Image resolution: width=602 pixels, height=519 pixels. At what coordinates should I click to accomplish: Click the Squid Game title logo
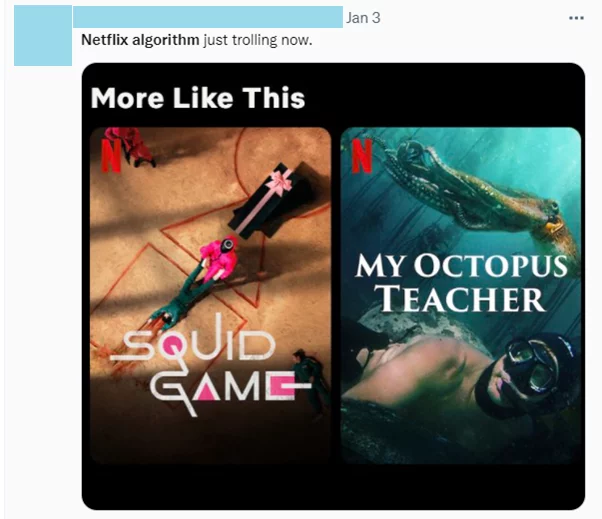pyautogui.click(x=210, y=365)
